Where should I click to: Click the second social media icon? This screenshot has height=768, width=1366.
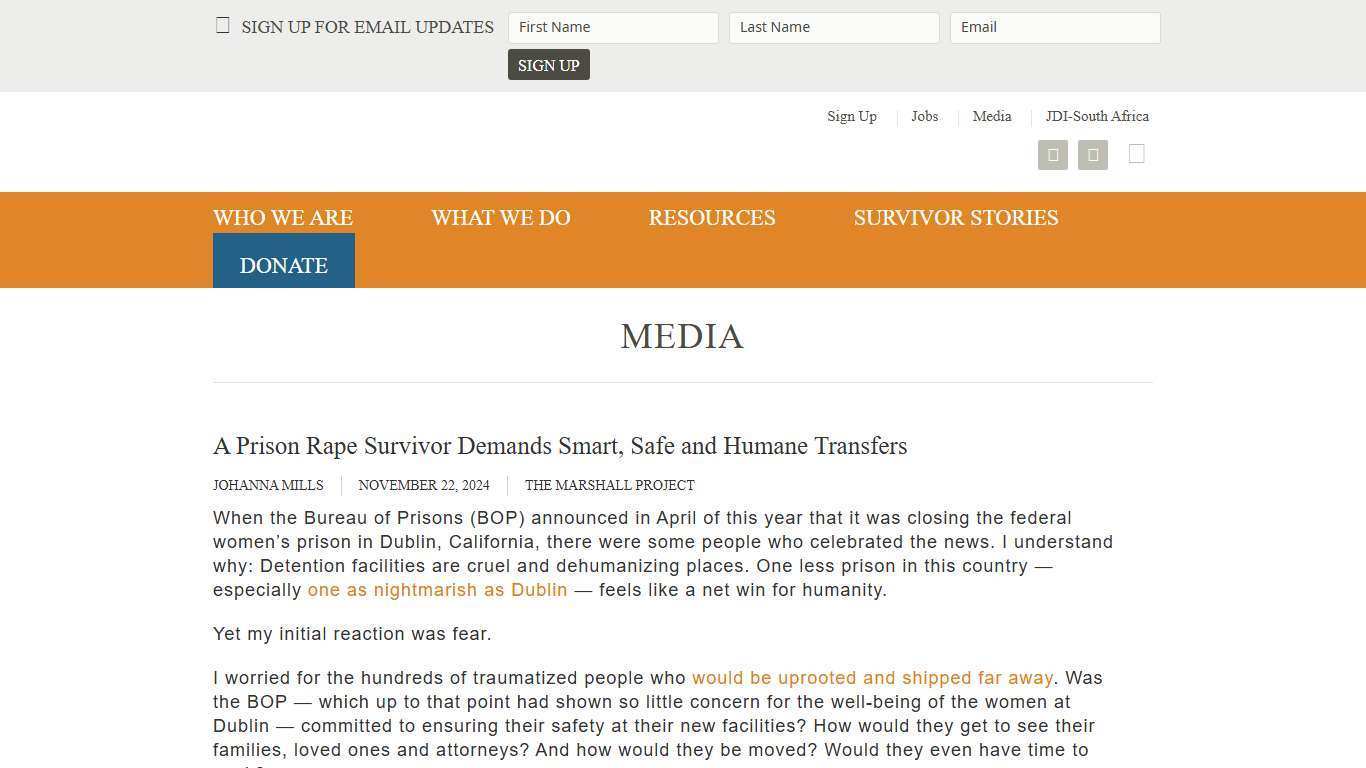click(x=1093, y=154)
